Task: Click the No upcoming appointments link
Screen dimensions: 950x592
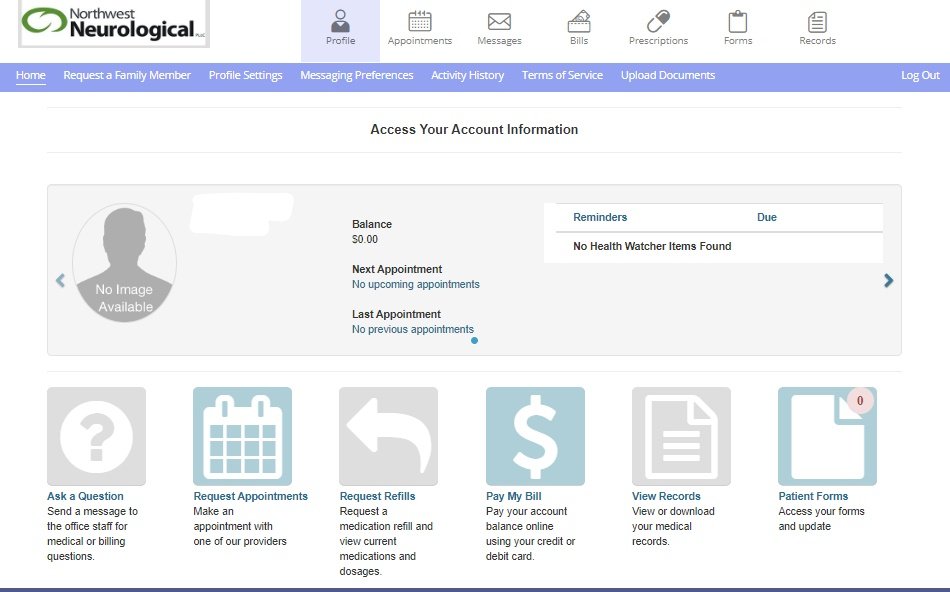Action: tap(415, 284)
